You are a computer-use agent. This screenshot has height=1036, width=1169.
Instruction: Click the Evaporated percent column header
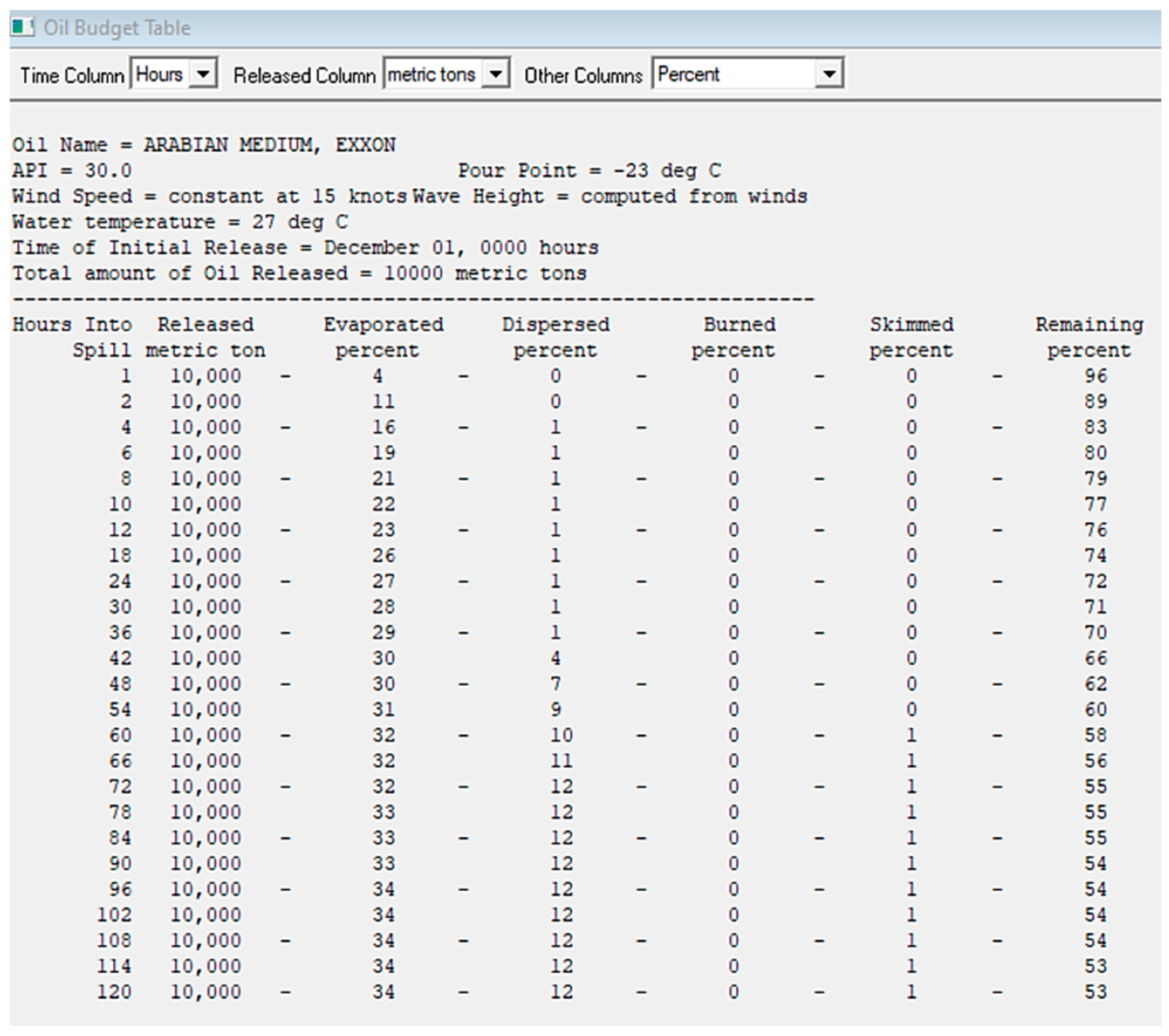pos(382,337)
